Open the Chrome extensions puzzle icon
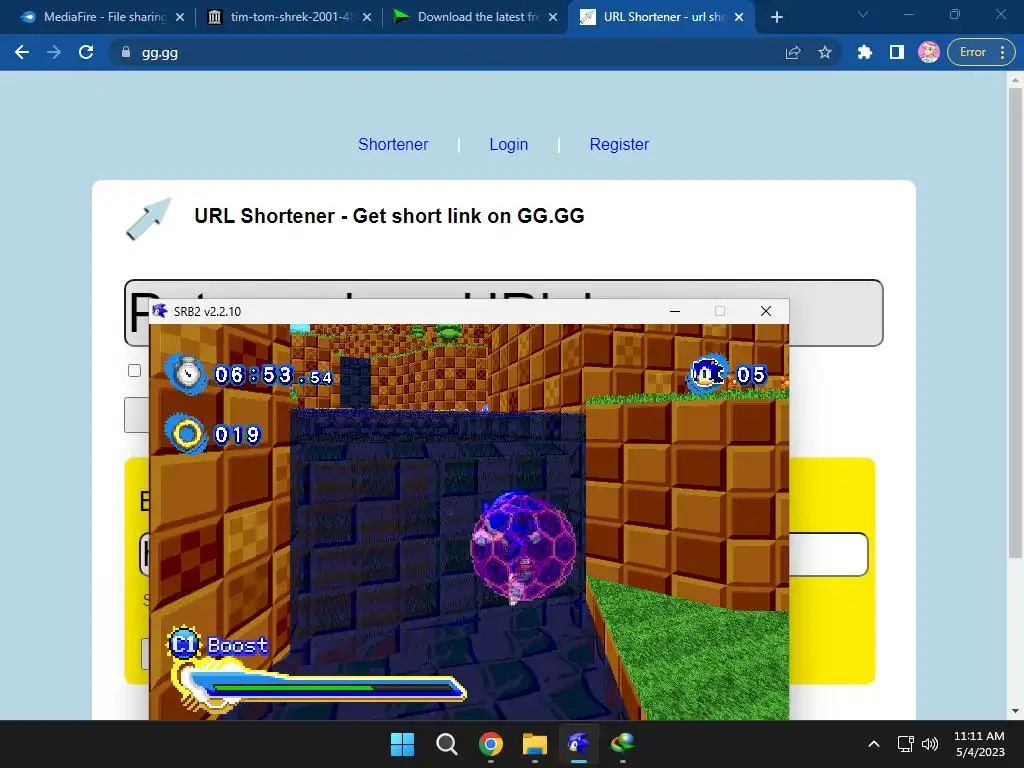 tap(865, 52)
